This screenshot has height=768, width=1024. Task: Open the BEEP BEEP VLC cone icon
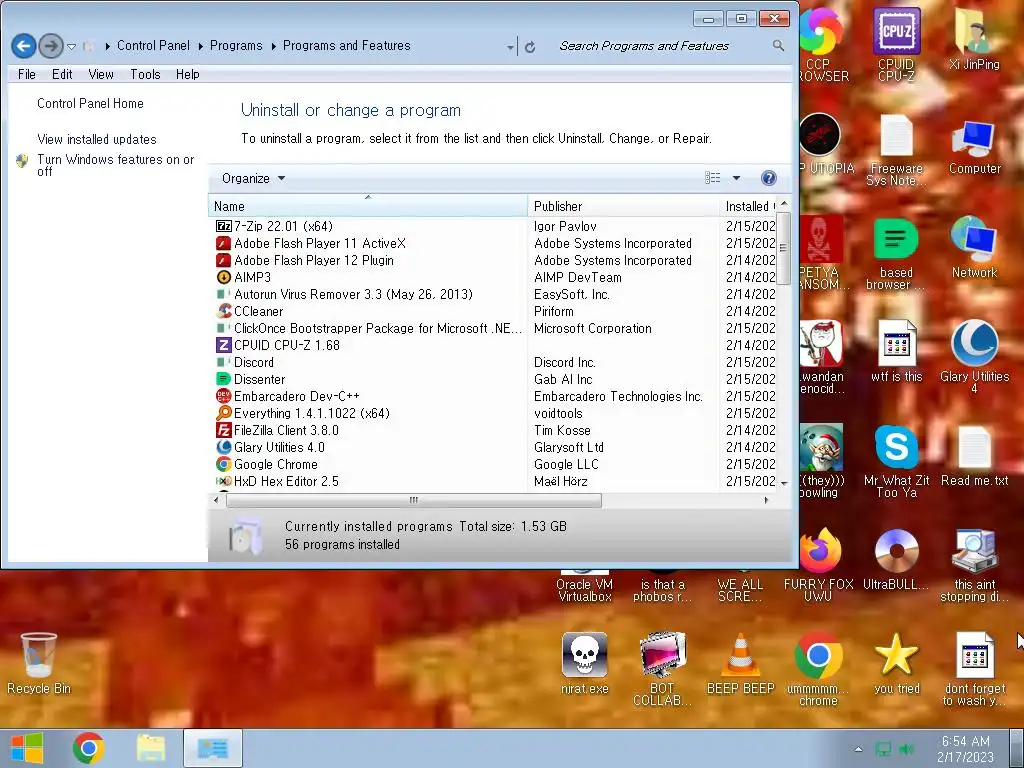coord(740,663)
